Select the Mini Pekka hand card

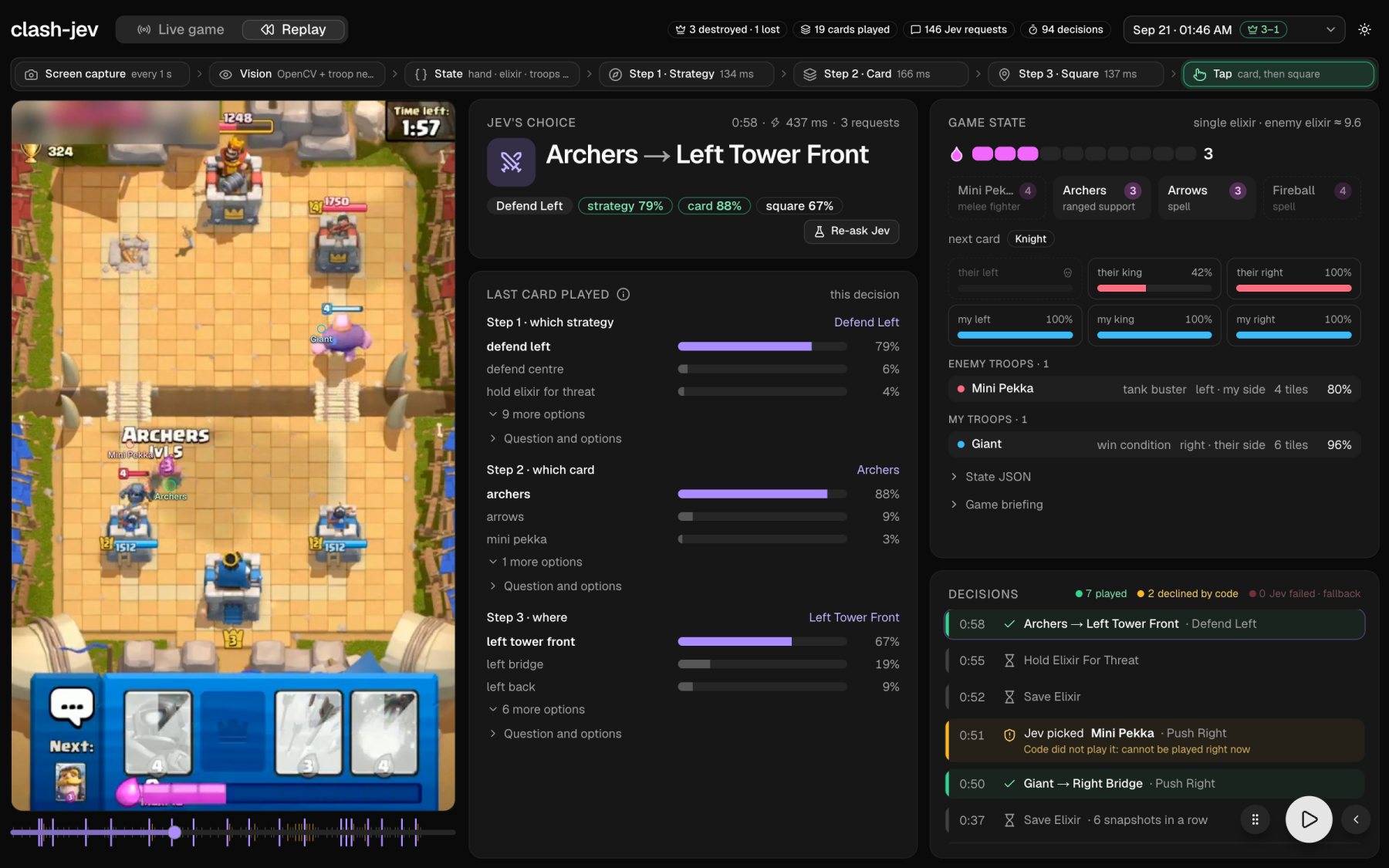click(996, 198)
